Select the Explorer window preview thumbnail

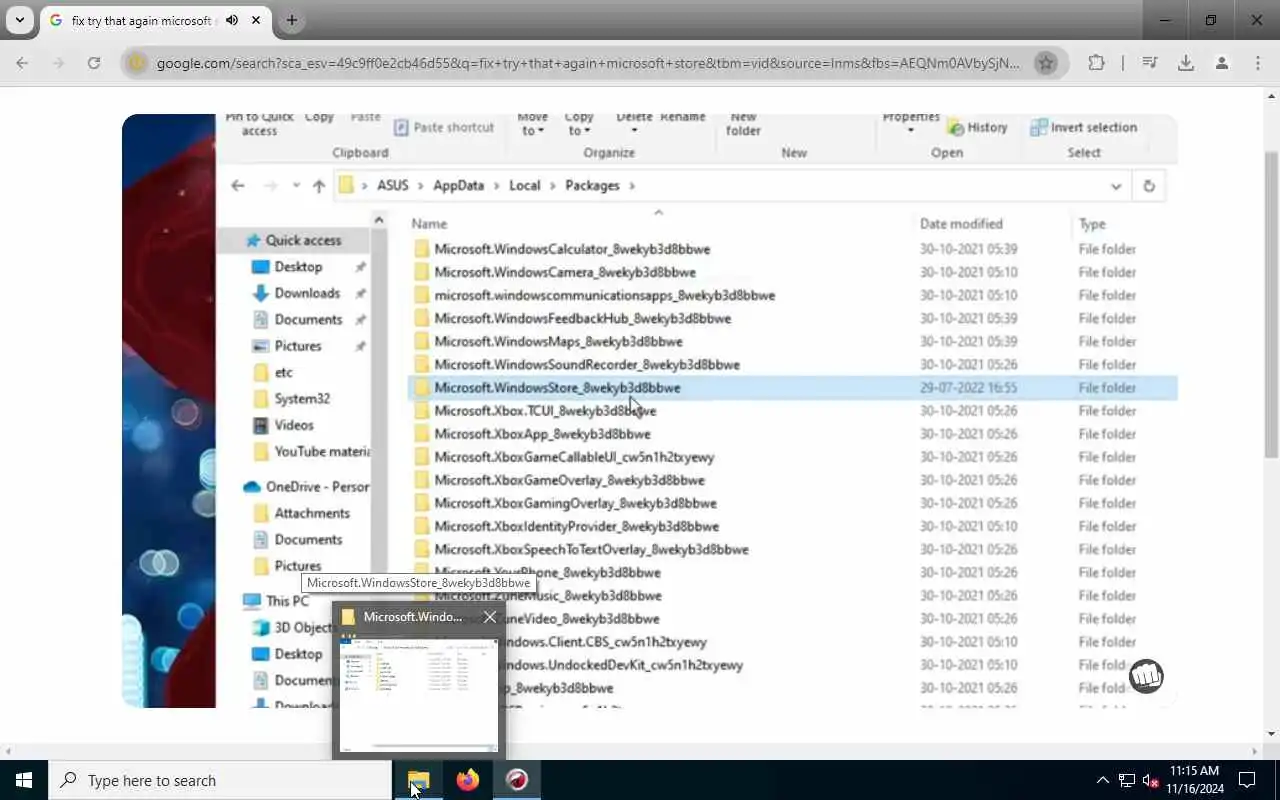419,694
